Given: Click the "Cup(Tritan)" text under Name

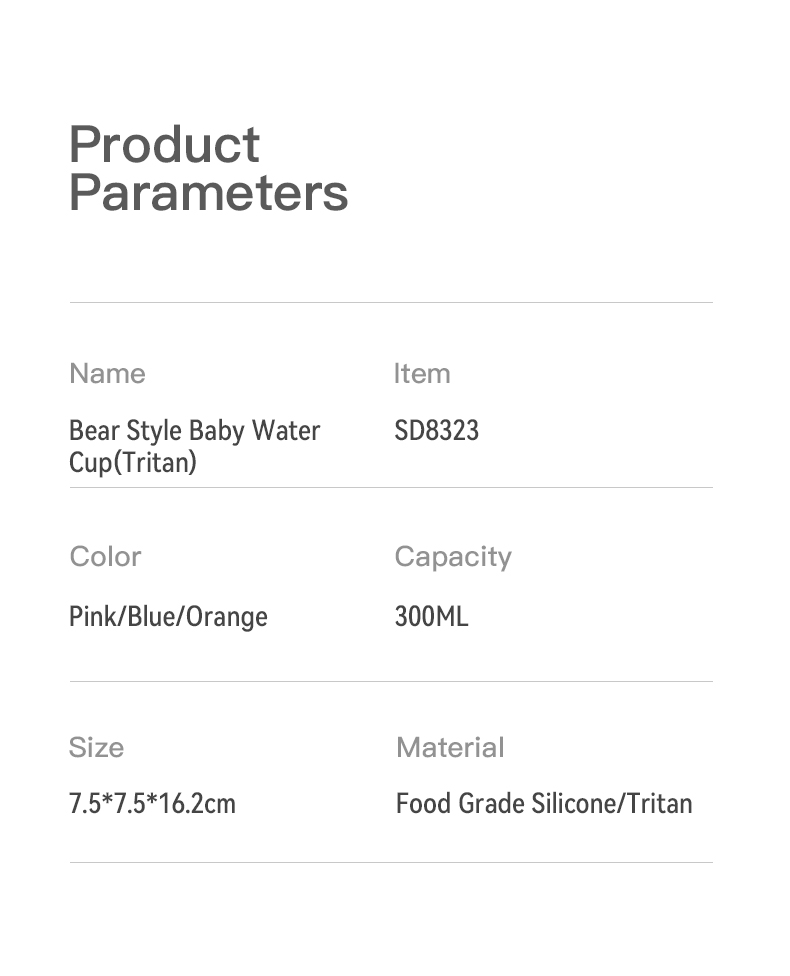Looking at the screenshot, I should (x=132, y=463).
